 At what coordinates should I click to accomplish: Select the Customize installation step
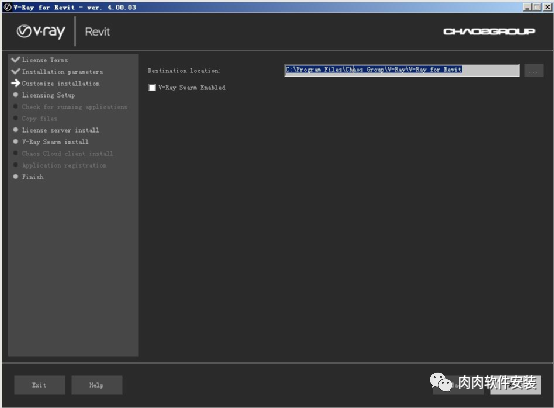(60, 83)
